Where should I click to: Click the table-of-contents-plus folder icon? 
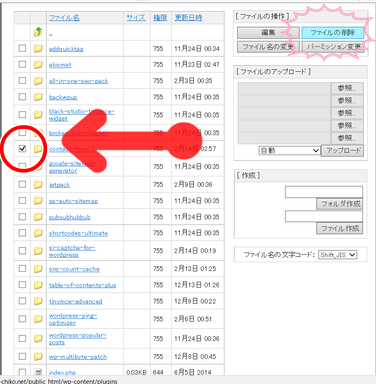(38, 285)
